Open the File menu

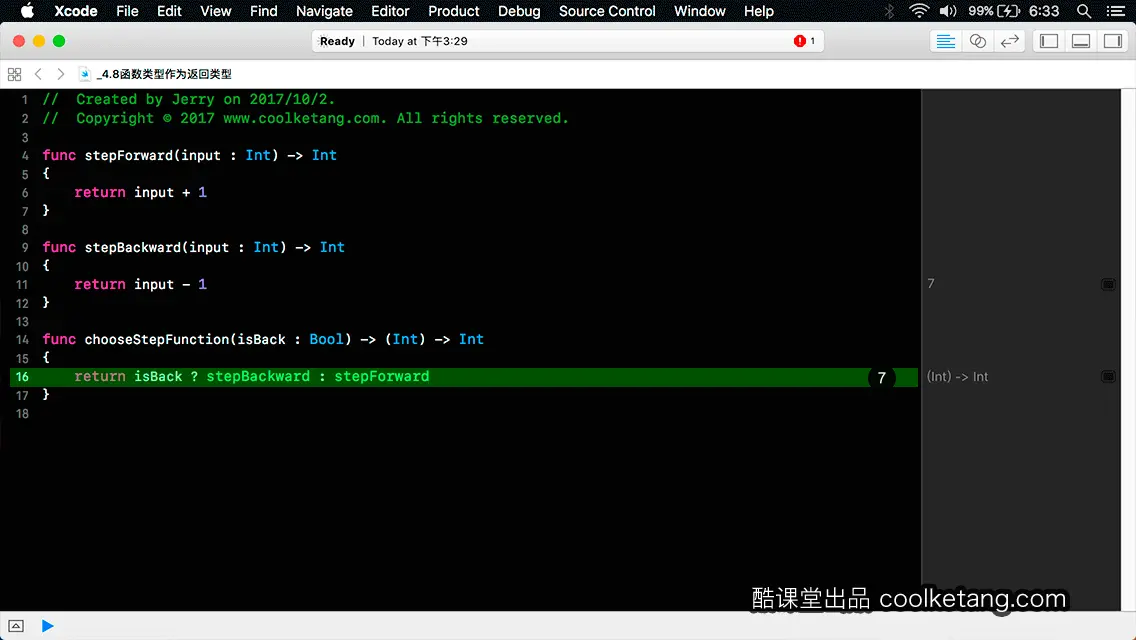[128, 11]
